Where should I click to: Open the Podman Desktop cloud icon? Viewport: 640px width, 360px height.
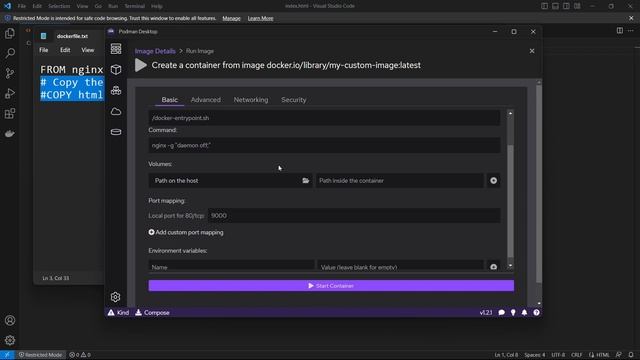tap(116, 111)
